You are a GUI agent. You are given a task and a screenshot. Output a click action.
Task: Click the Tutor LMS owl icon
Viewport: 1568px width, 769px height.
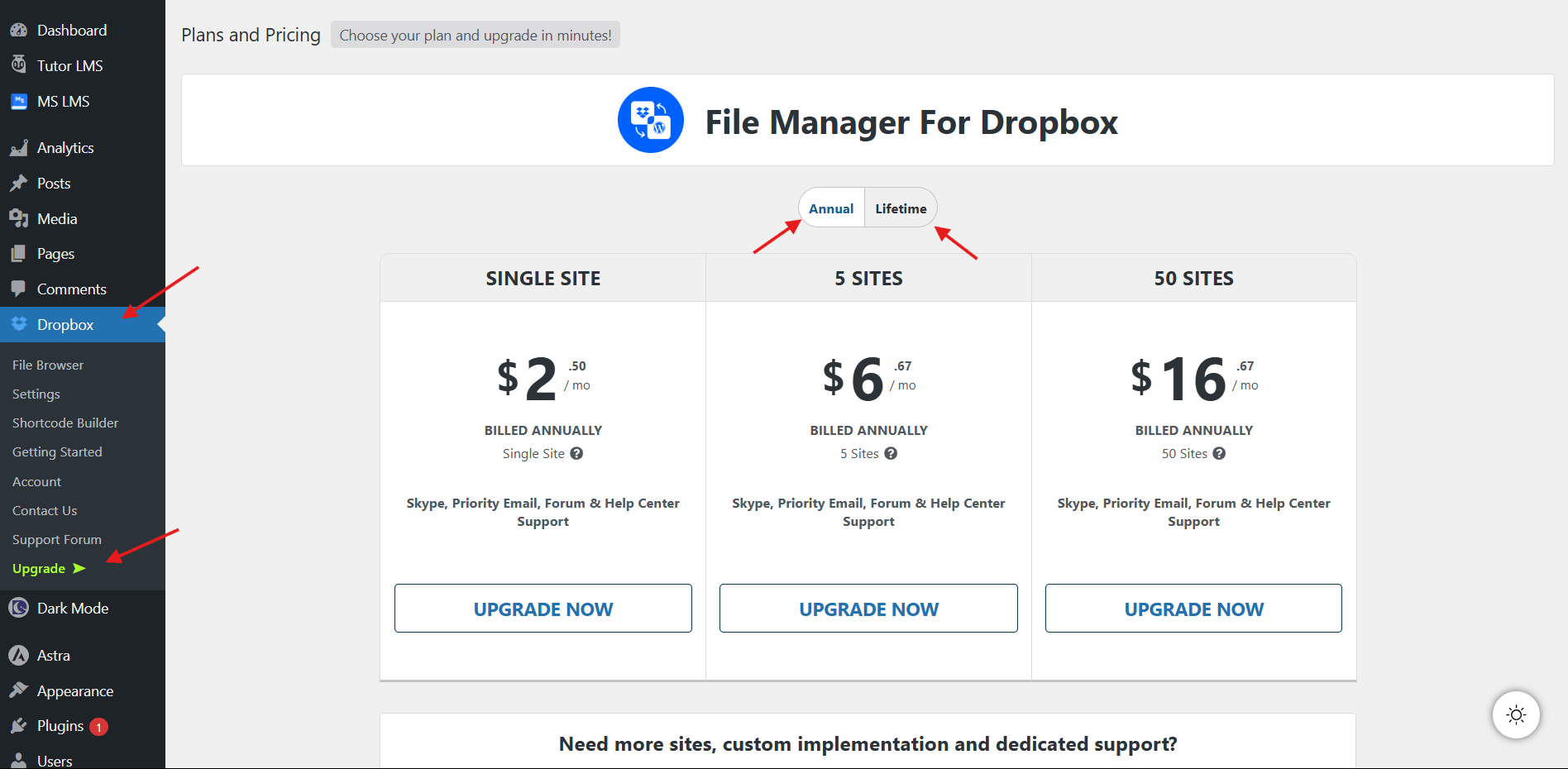tap(18, 65)
